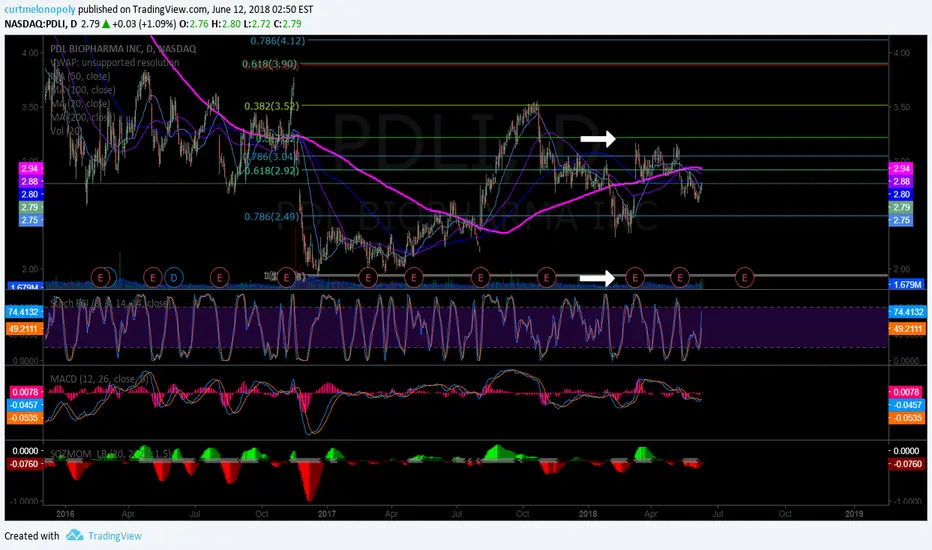Select the NASDAQ:PDLI, D symbol text

pos(41,24)
